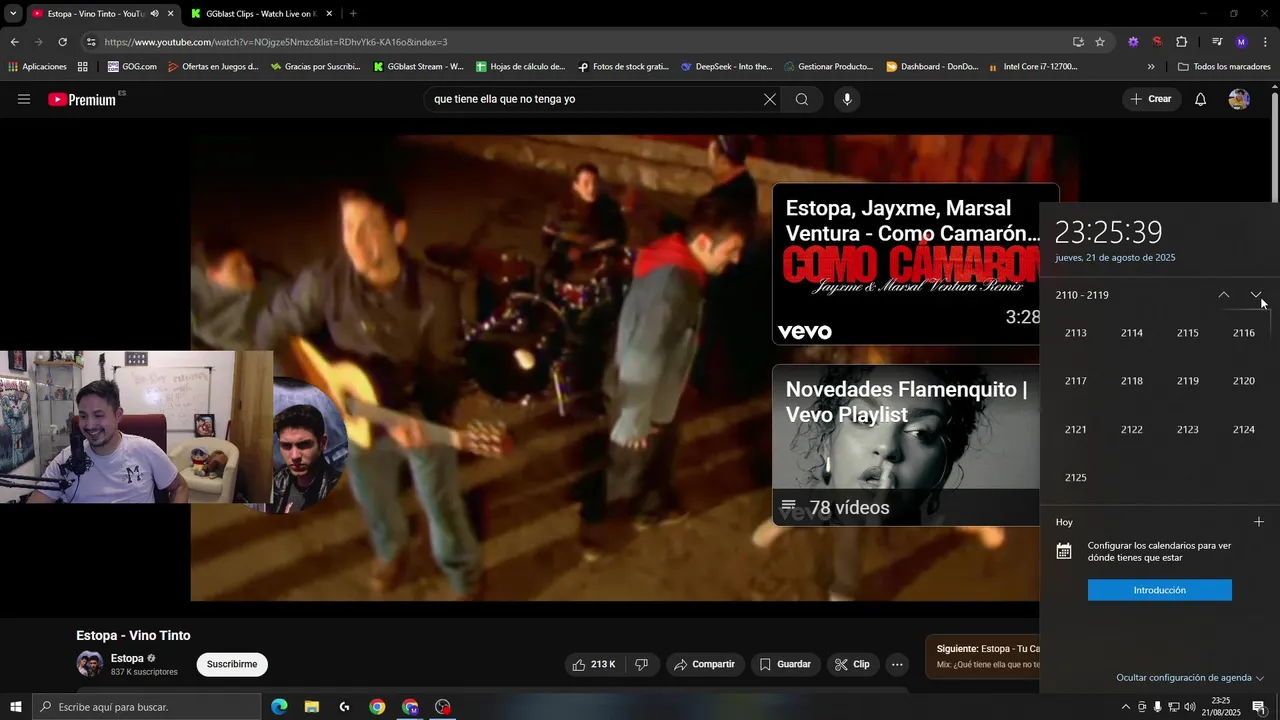The height and width of the screenshot is (720, 1280).
Task: Go back in browser history
Action: pyautogui.click(x=14, y=42)
